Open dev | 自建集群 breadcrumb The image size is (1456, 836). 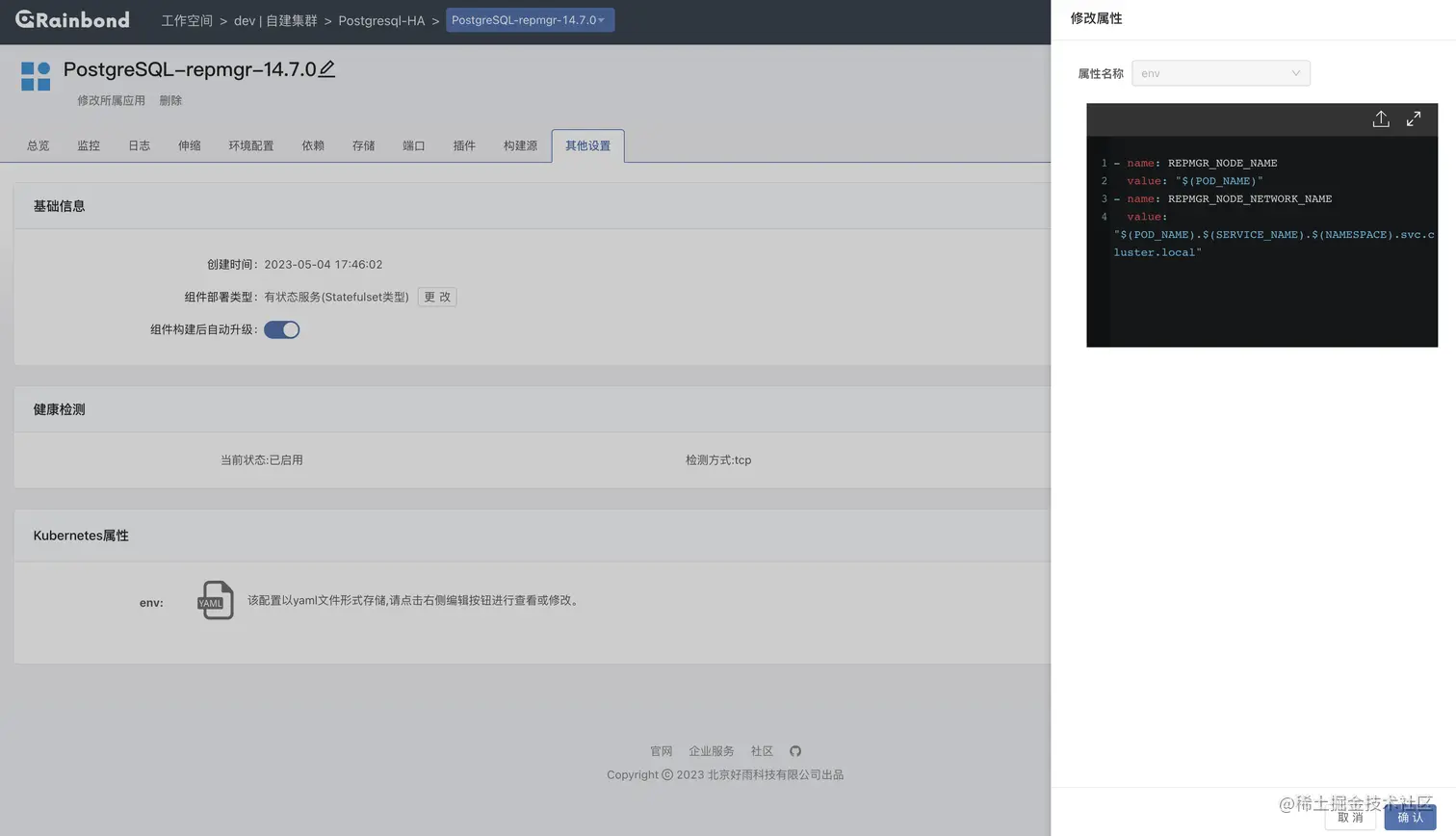(275, 20)
